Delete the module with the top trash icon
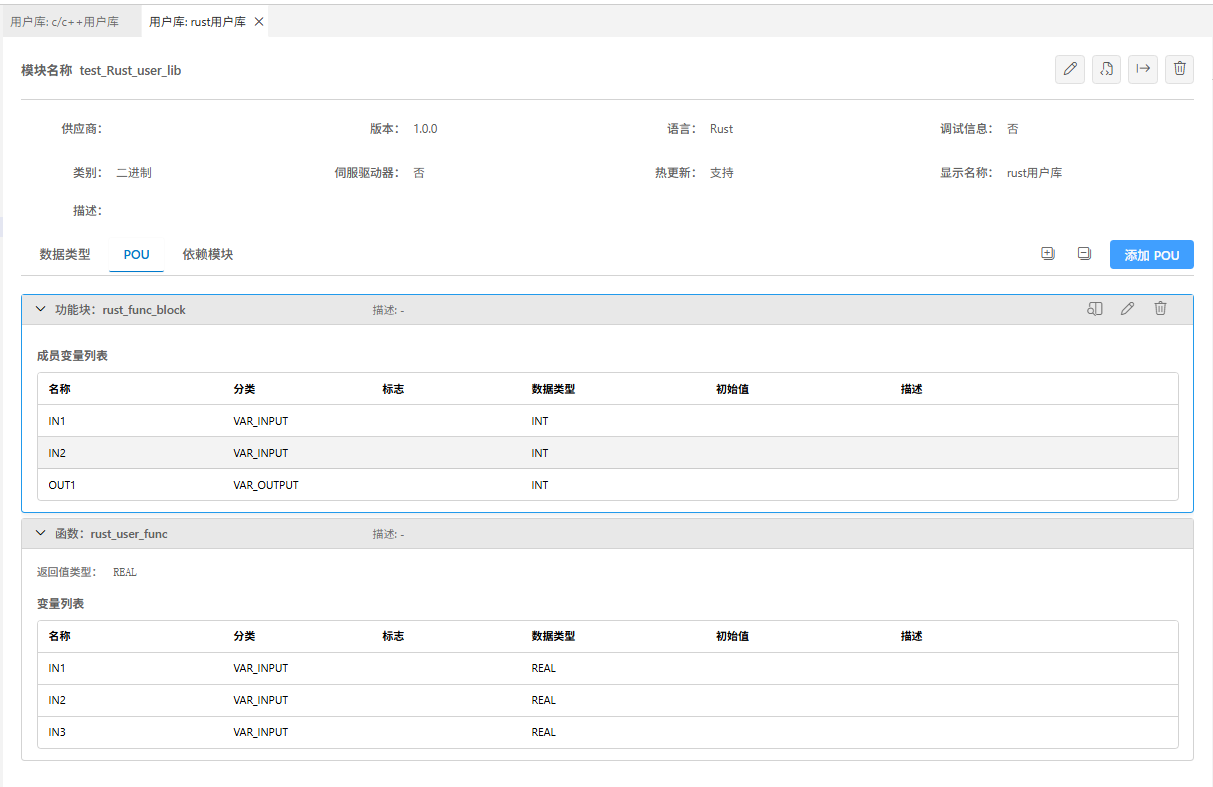The image size is (1213, 787). (x=1180, y=69)
